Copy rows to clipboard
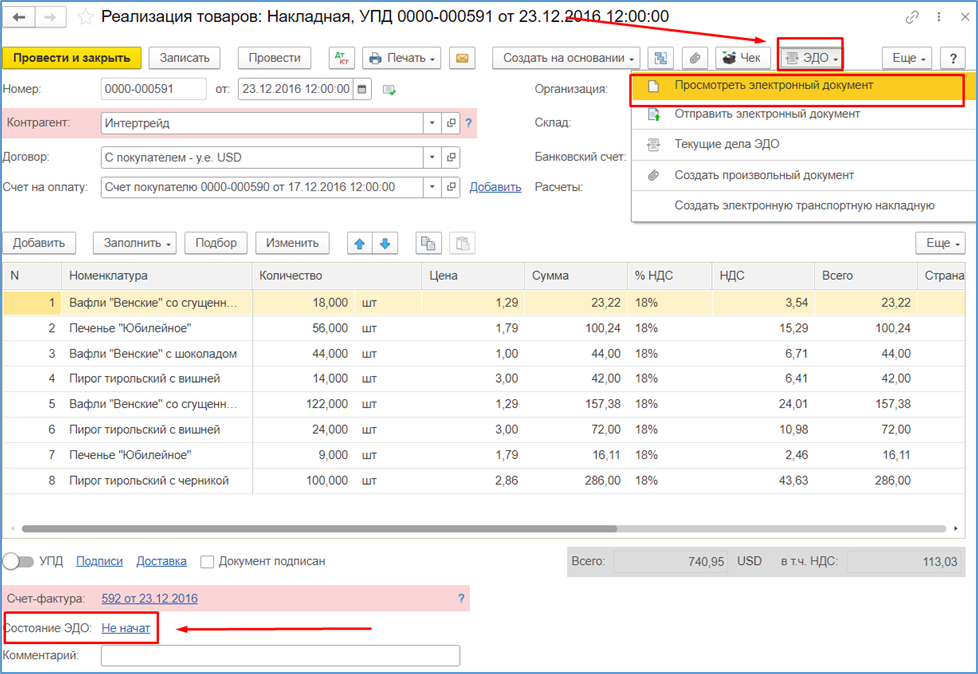Viewport: 978px width, 674px height. tap(428, 243)
